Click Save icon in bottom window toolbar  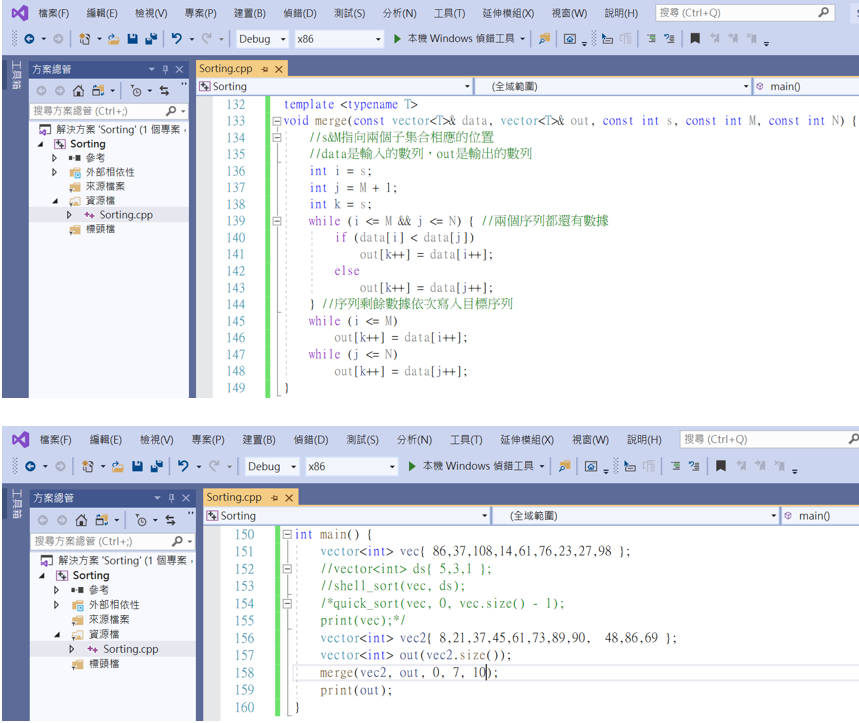click(x=137, y=466)
